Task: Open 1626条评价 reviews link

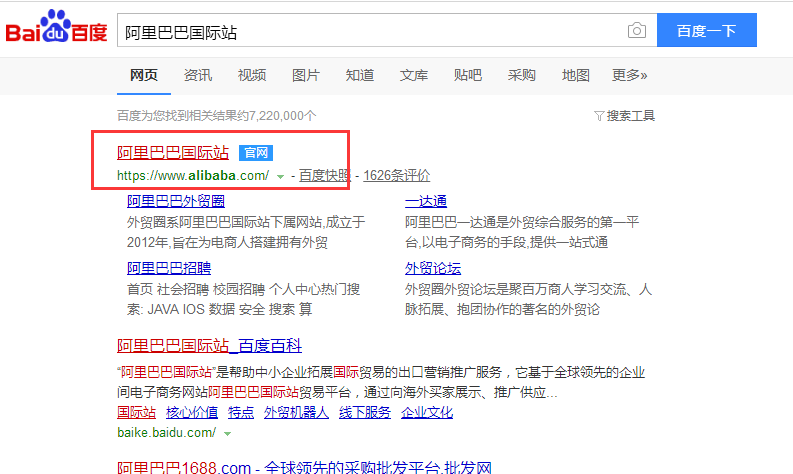Action: point(396,176)
